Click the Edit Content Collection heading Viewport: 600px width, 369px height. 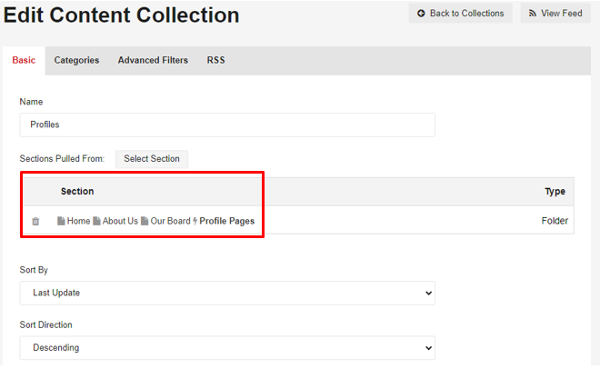click(122, 15)
